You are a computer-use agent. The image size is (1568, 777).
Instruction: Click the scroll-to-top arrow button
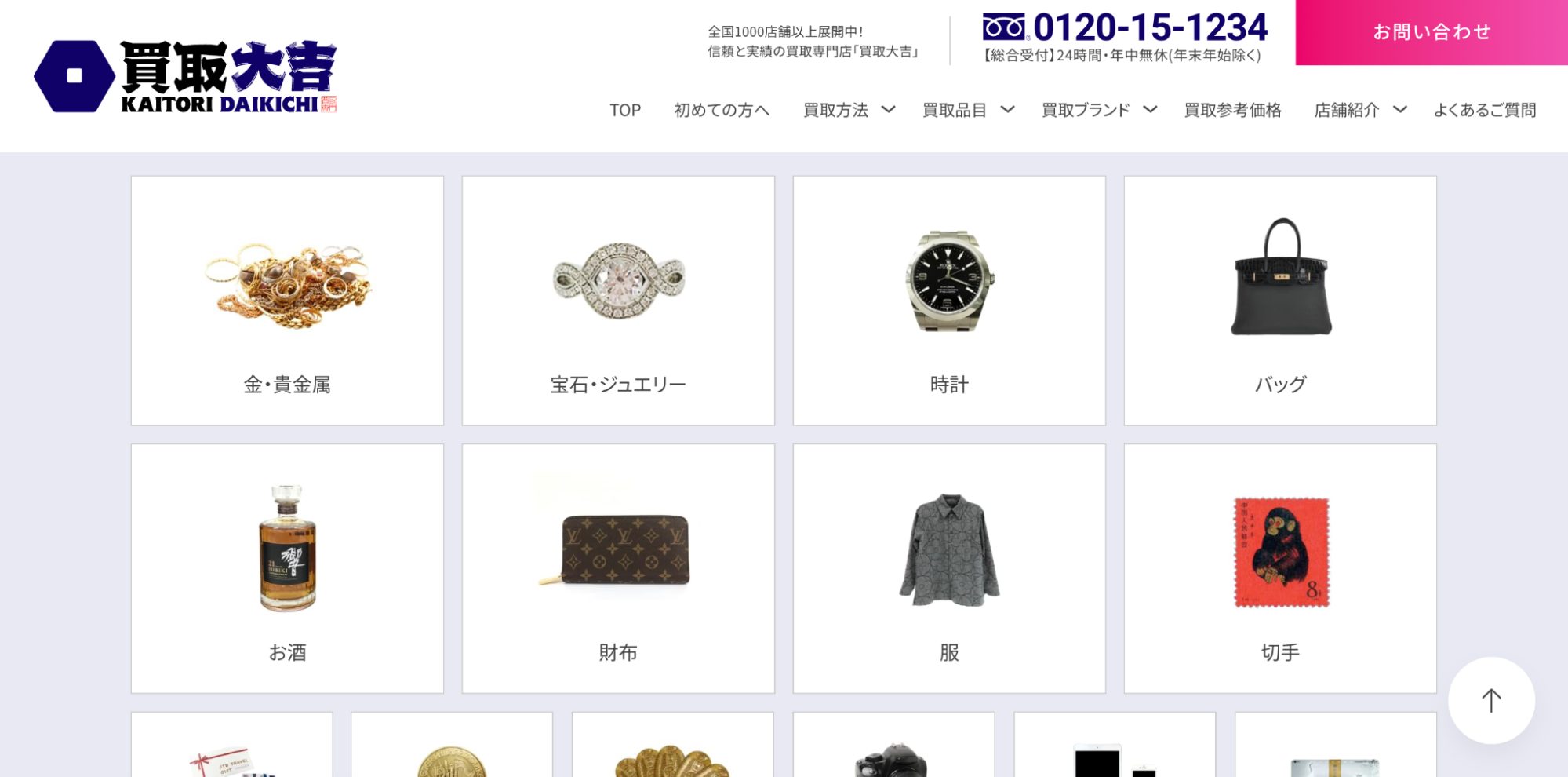(1490, 700)
